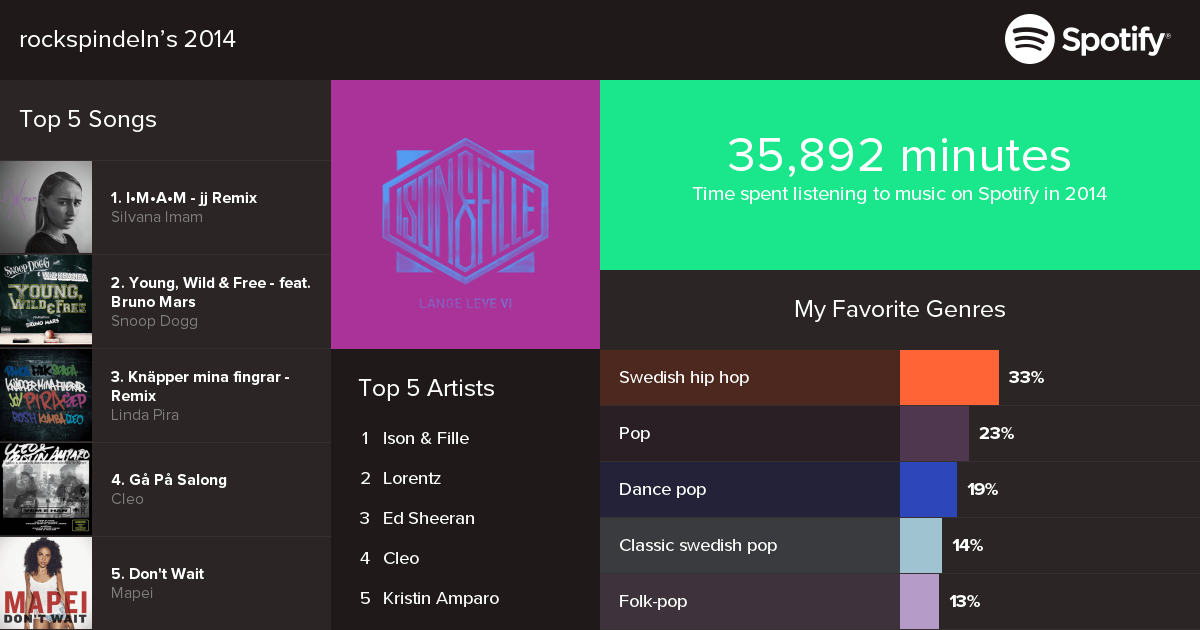
Task: Open the I•M•A•M song cover thumbnail
Action: tap(46, 207)
